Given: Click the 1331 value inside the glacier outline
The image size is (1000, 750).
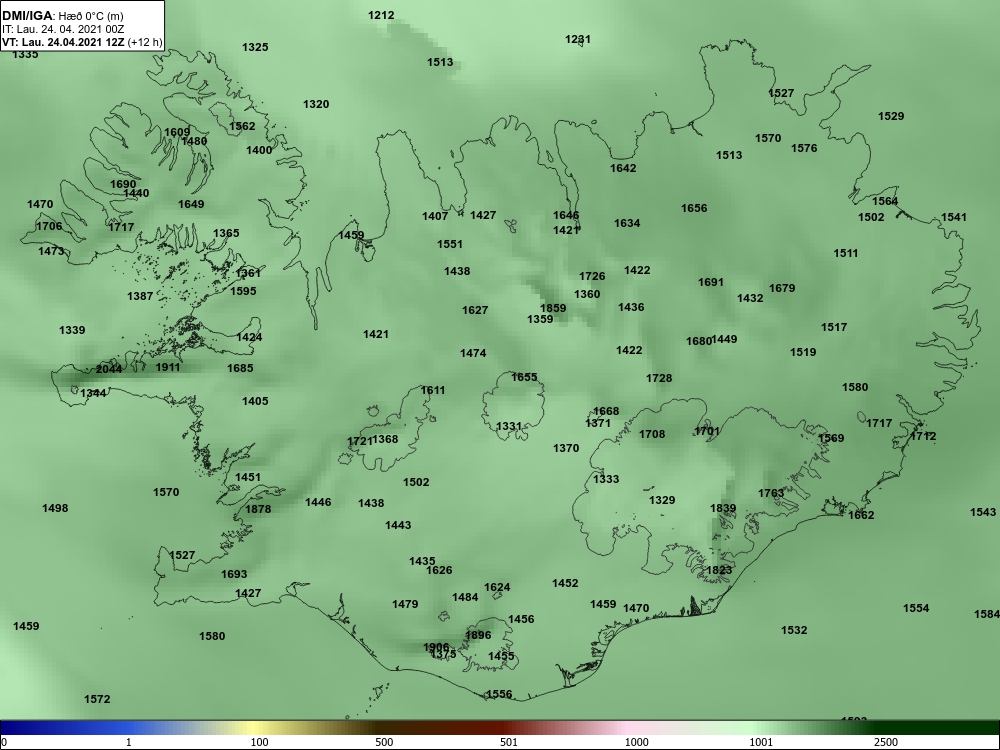Looking at the screenshot, I should [509, 426].
